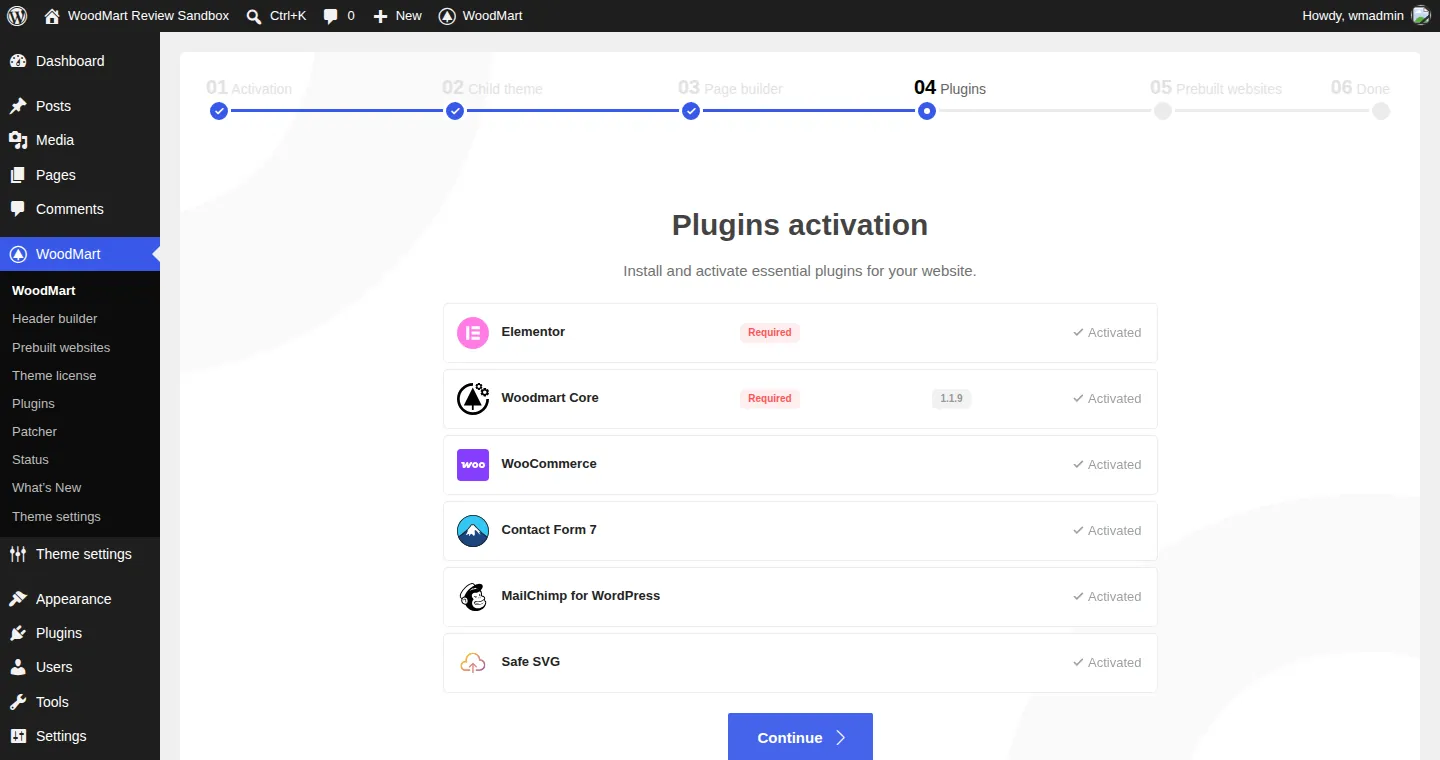Click Activated status for MailChimp for WordPress
This screenshot has height=760, width=1440.
(1107, 597)
